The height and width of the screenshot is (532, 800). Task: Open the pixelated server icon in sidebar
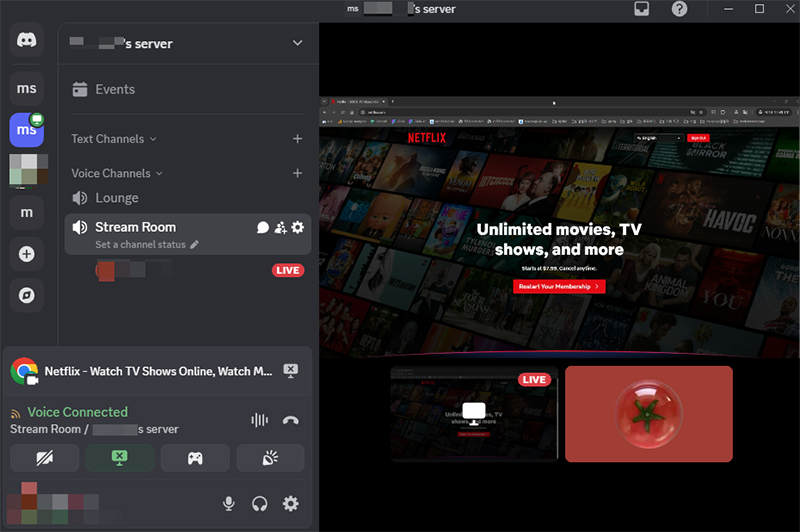coord(29,169)
